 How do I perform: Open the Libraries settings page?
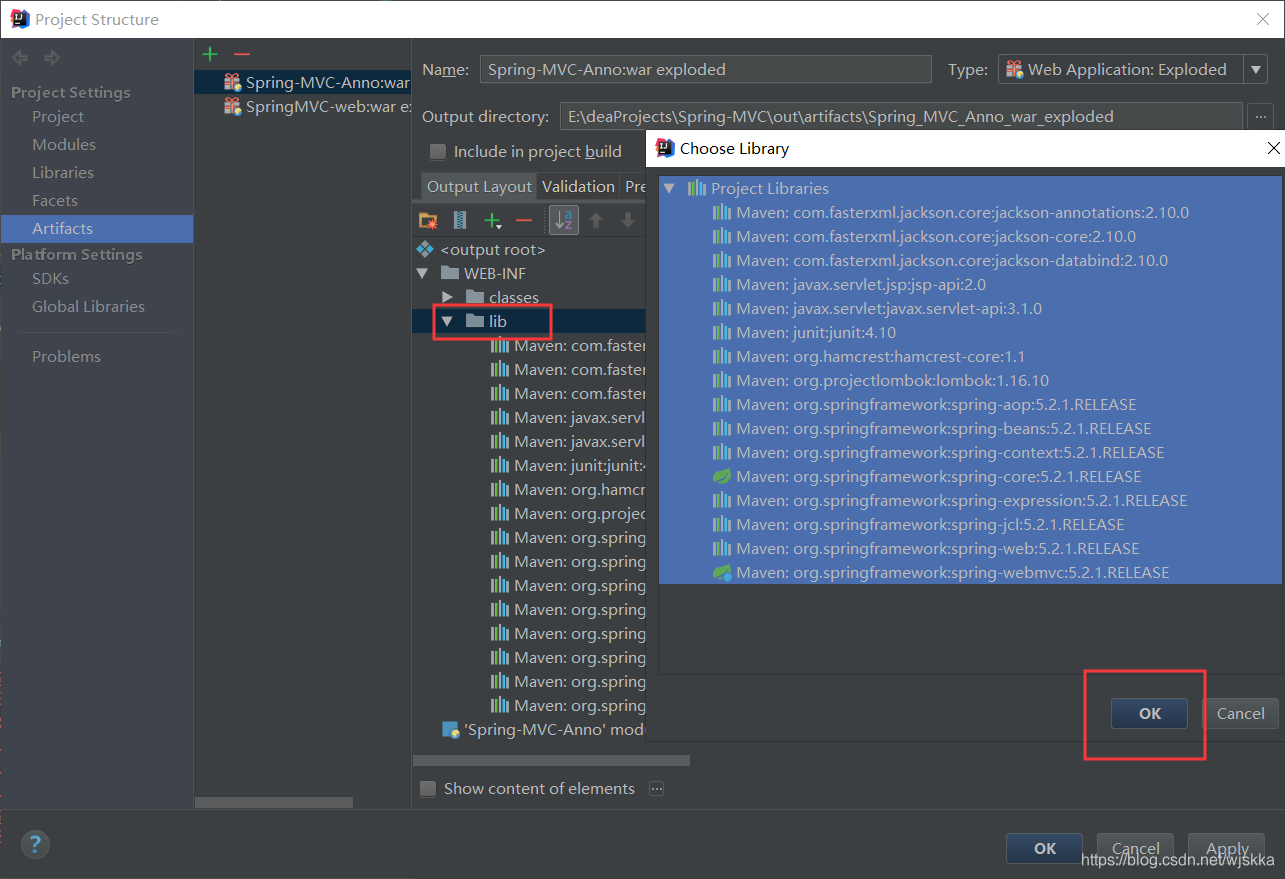pos(63,173)
